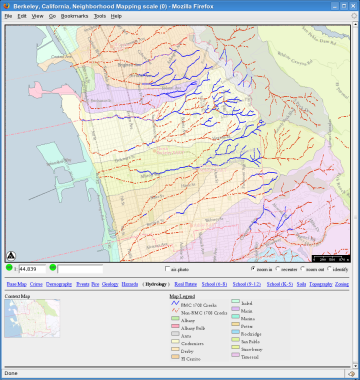Open the Crime map layer link
The width and height of the screenshot is (360, 380).
(36, 284)
